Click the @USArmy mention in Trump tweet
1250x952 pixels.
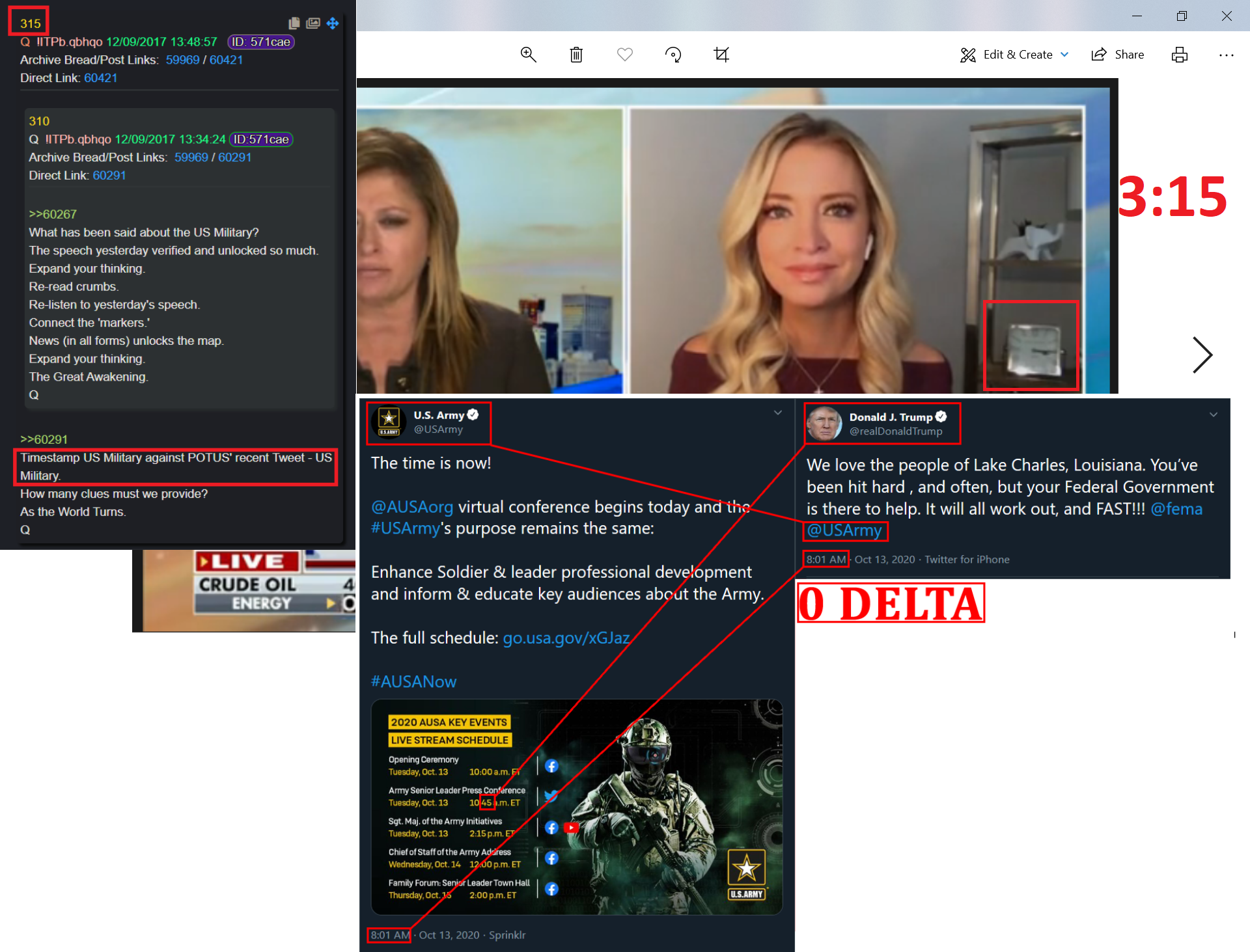tap(844, 530)
